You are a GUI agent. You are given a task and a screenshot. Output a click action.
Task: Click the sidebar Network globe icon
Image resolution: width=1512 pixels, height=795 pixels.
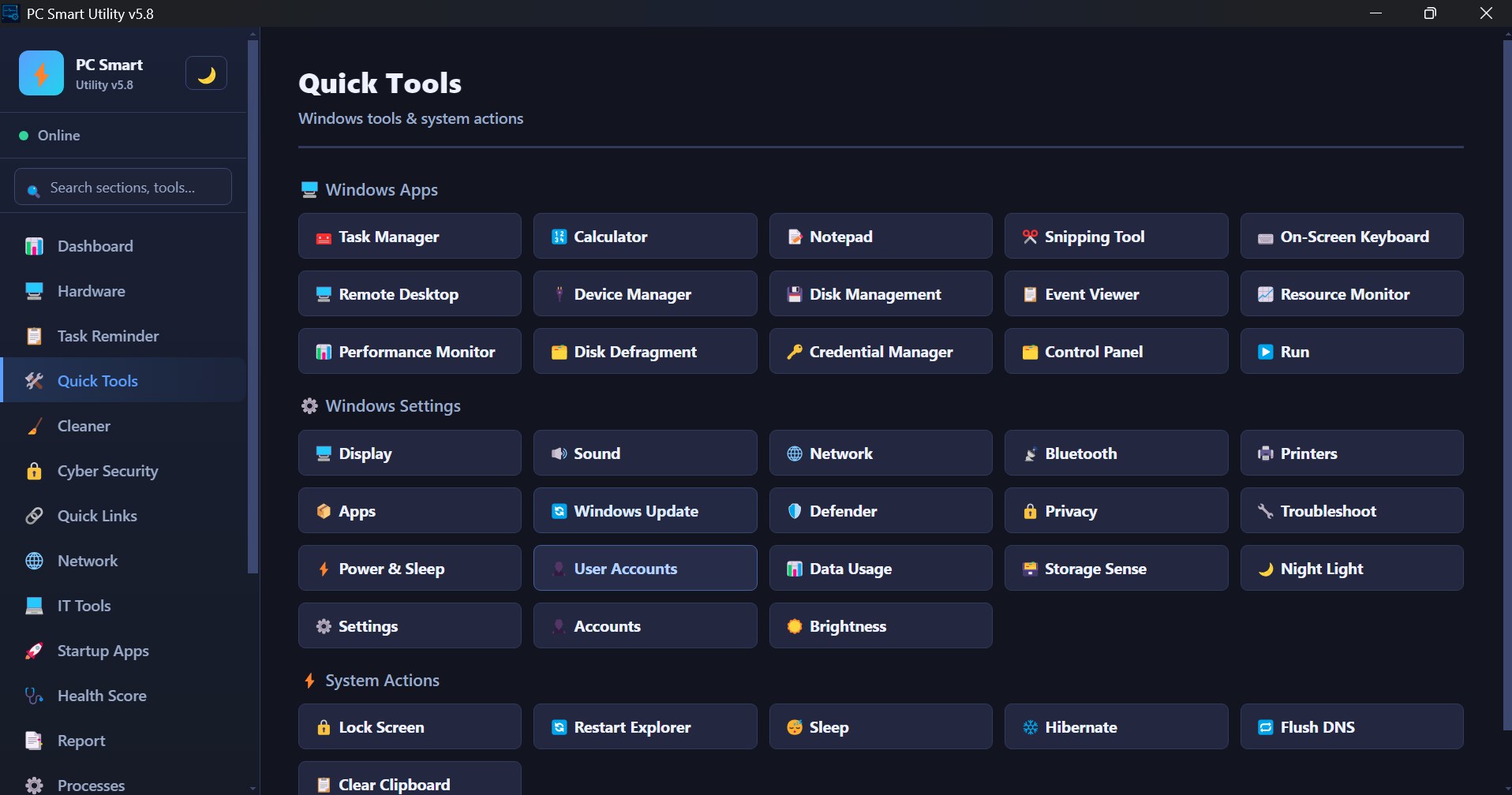pyautogui.click(x=34, y=561)
